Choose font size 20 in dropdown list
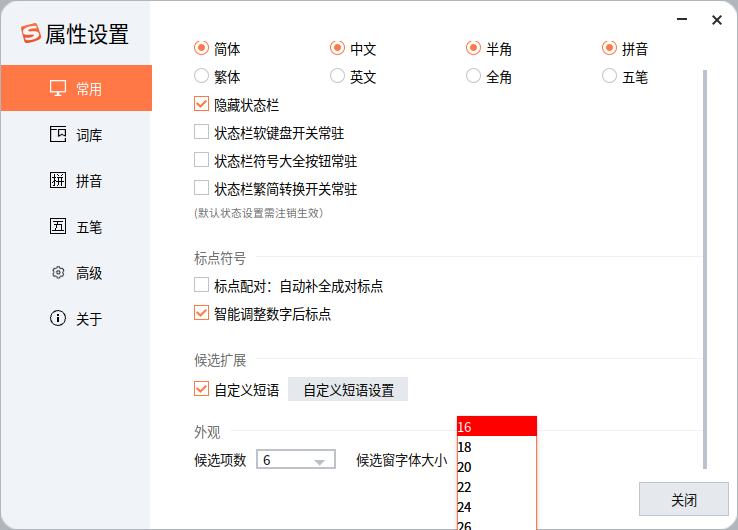The image size is (738, 530). point(497,467)
